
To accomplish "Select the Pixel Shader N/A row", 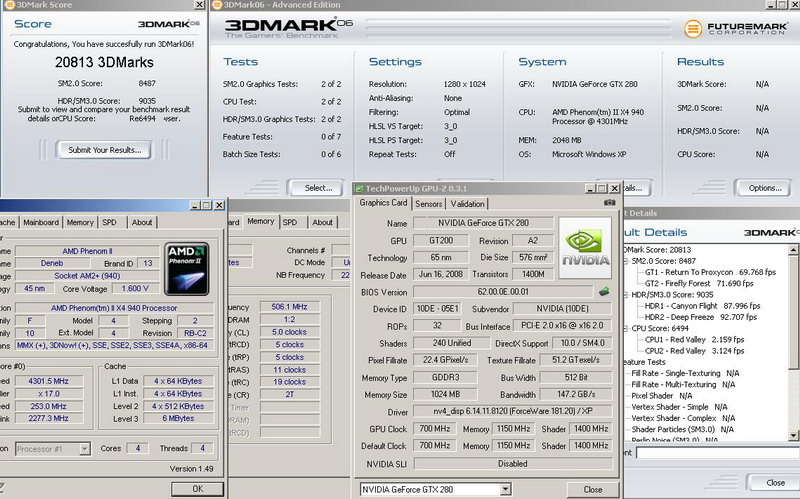I will coord(661,396).
